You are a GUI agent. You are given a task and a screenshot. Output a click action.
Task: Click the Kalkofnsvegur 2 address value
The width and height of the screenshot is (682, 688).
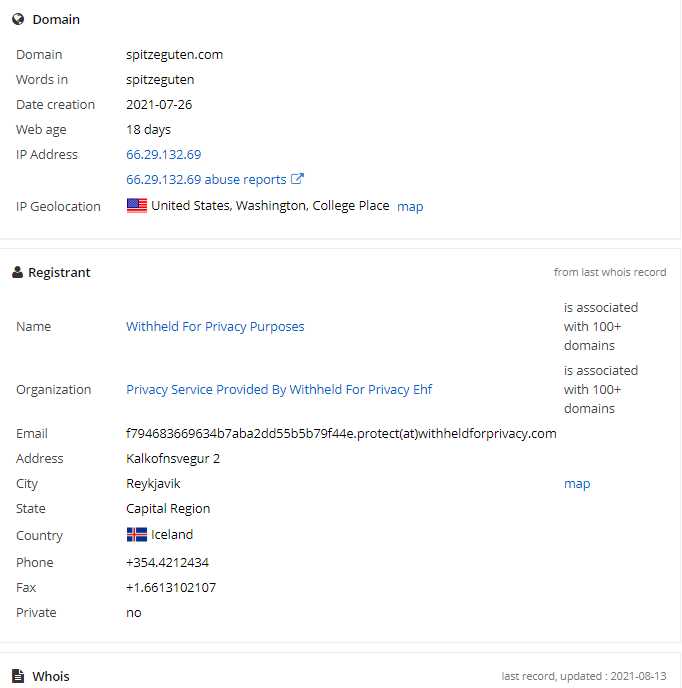click(x=173, y=459)
